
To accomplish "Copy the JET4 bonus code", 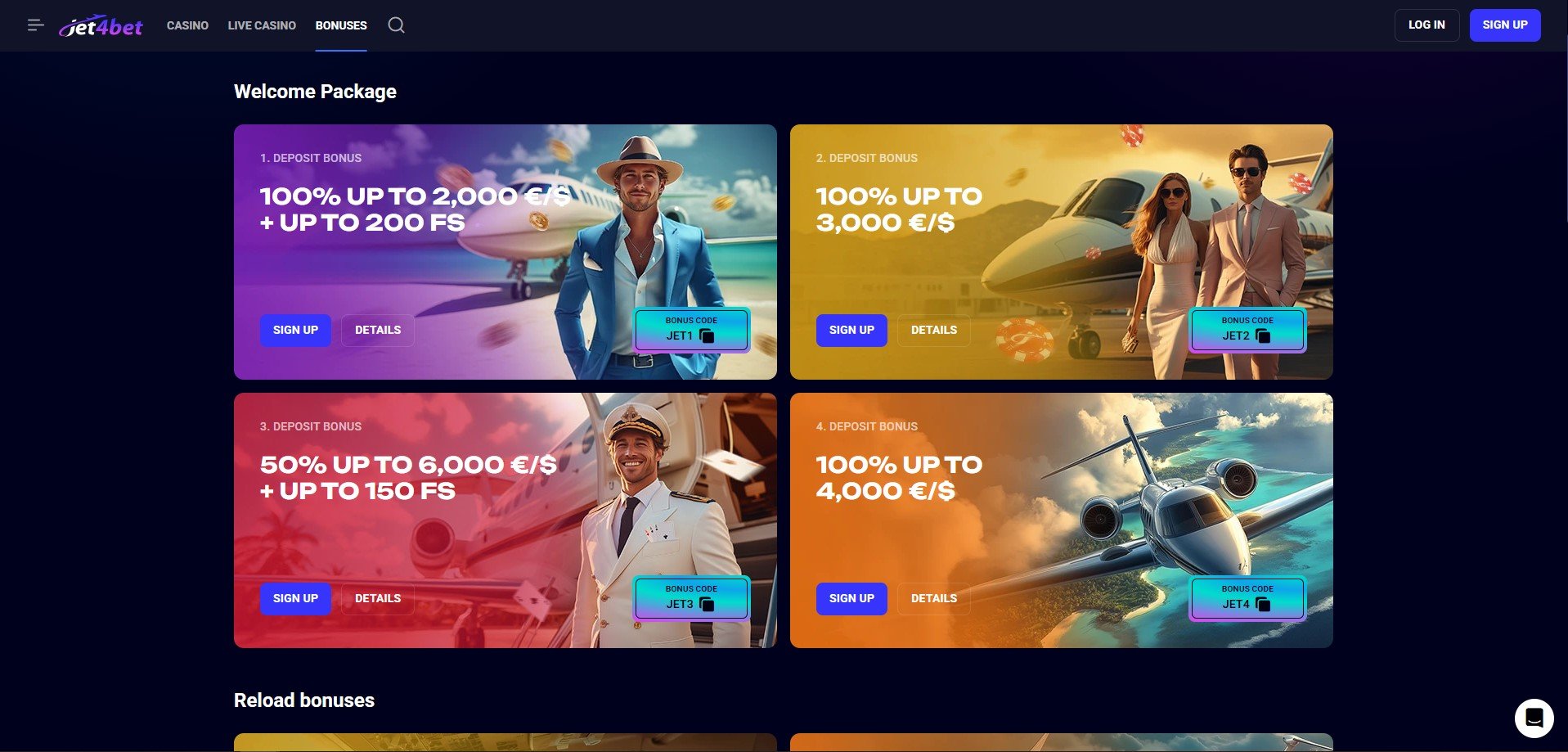I will coord(1264,604).
